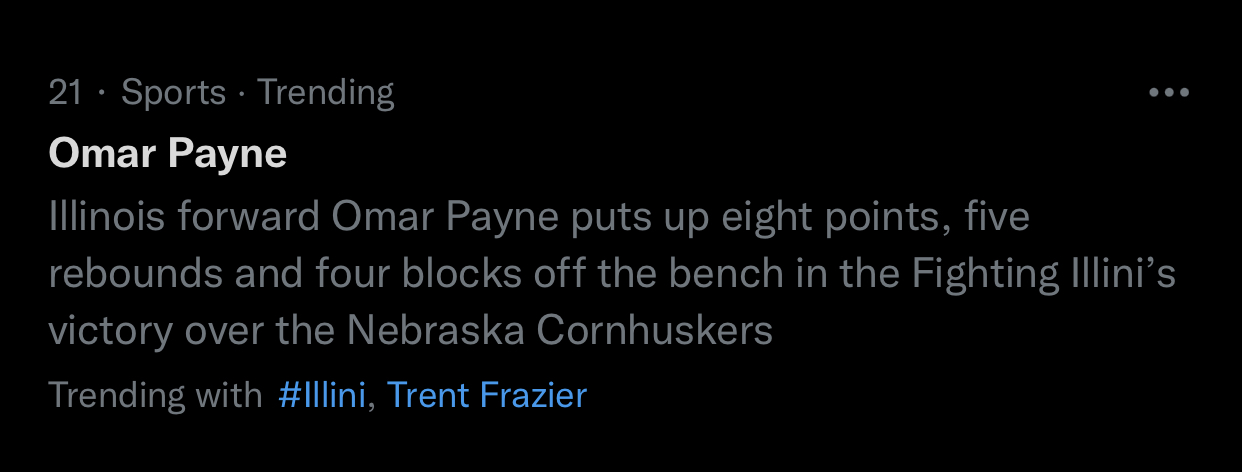Click the word "five" ending the first summary line

click(x=997, y=217)
